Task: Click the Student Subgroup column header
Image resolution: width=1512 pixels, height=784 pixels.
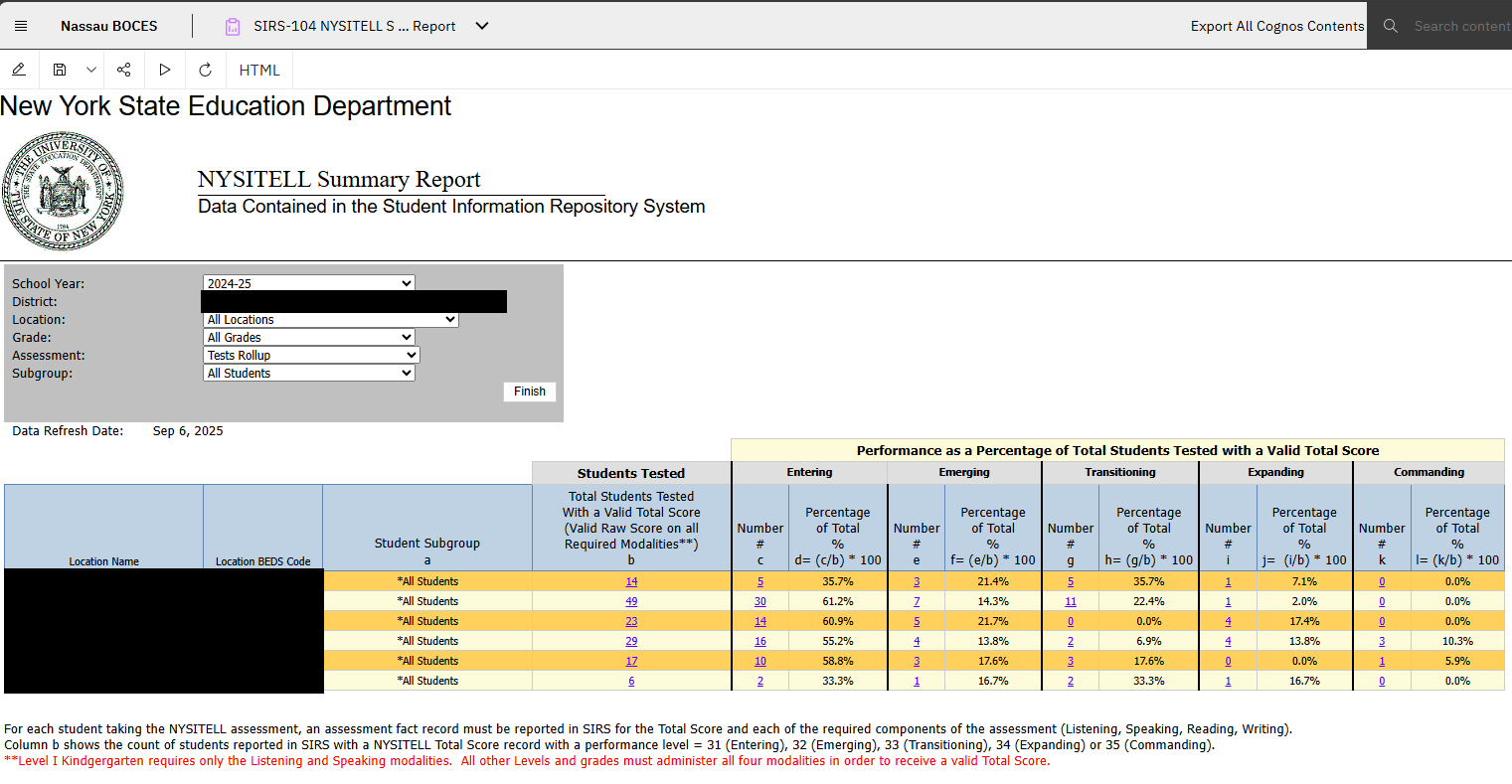Action: pyautogui.click(x=427, y=528)
